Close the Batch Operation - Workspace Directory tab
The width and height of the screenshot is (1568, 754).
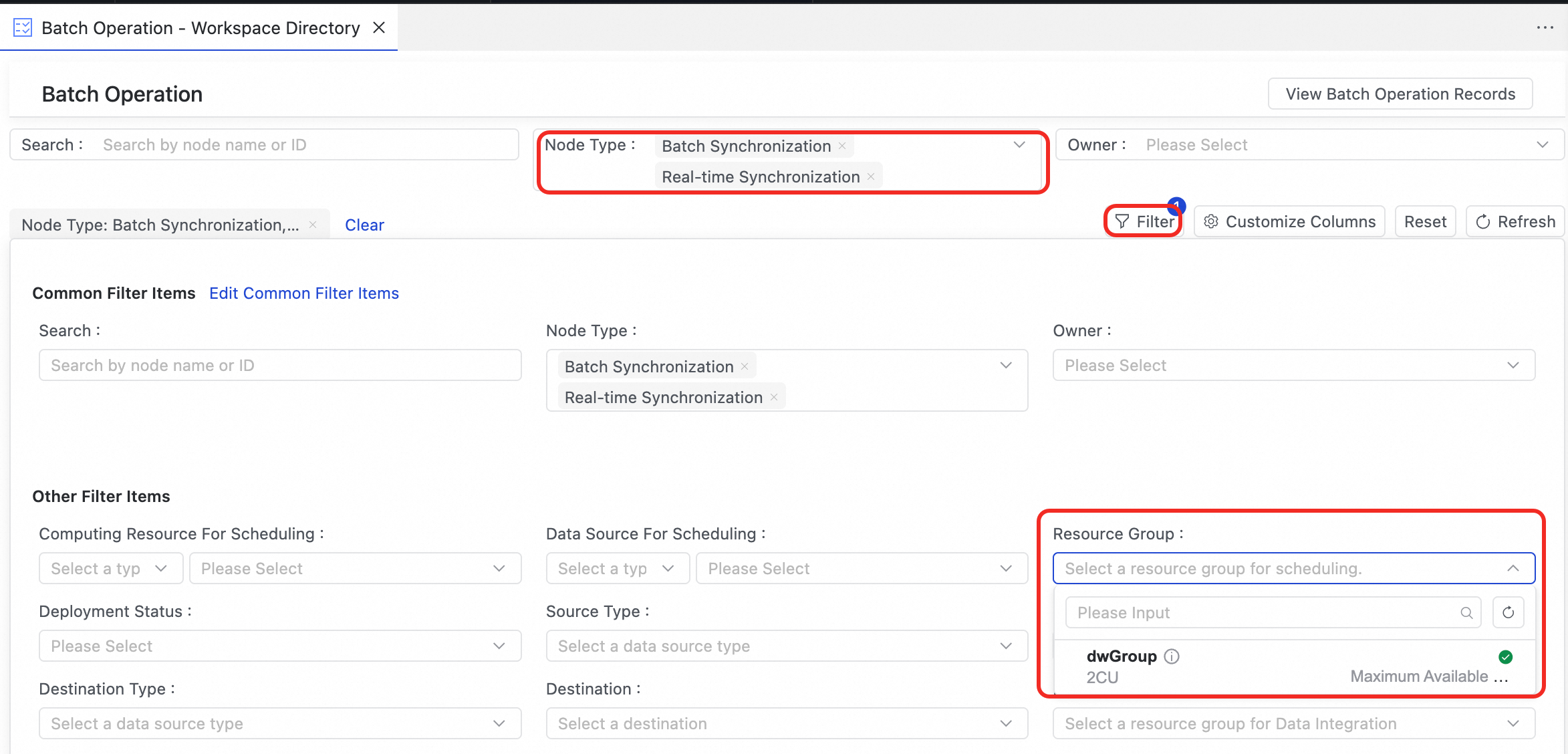tap(379, 27)
